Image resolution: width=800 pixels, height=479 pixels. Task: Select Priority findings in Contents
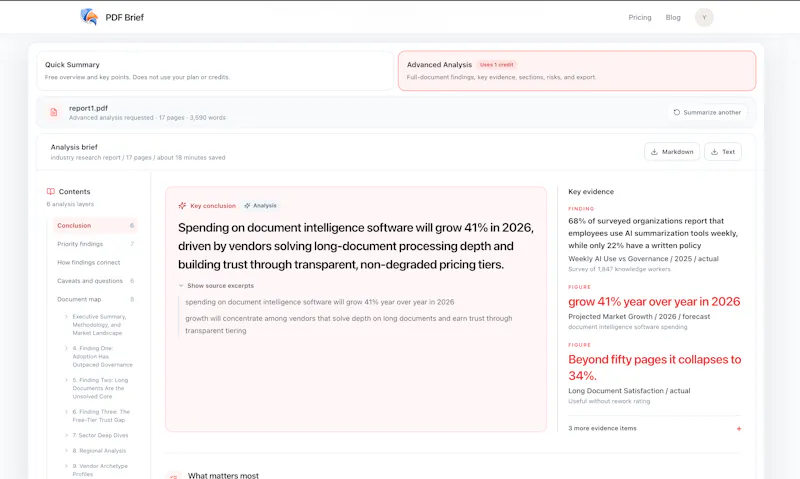point(95,244)
